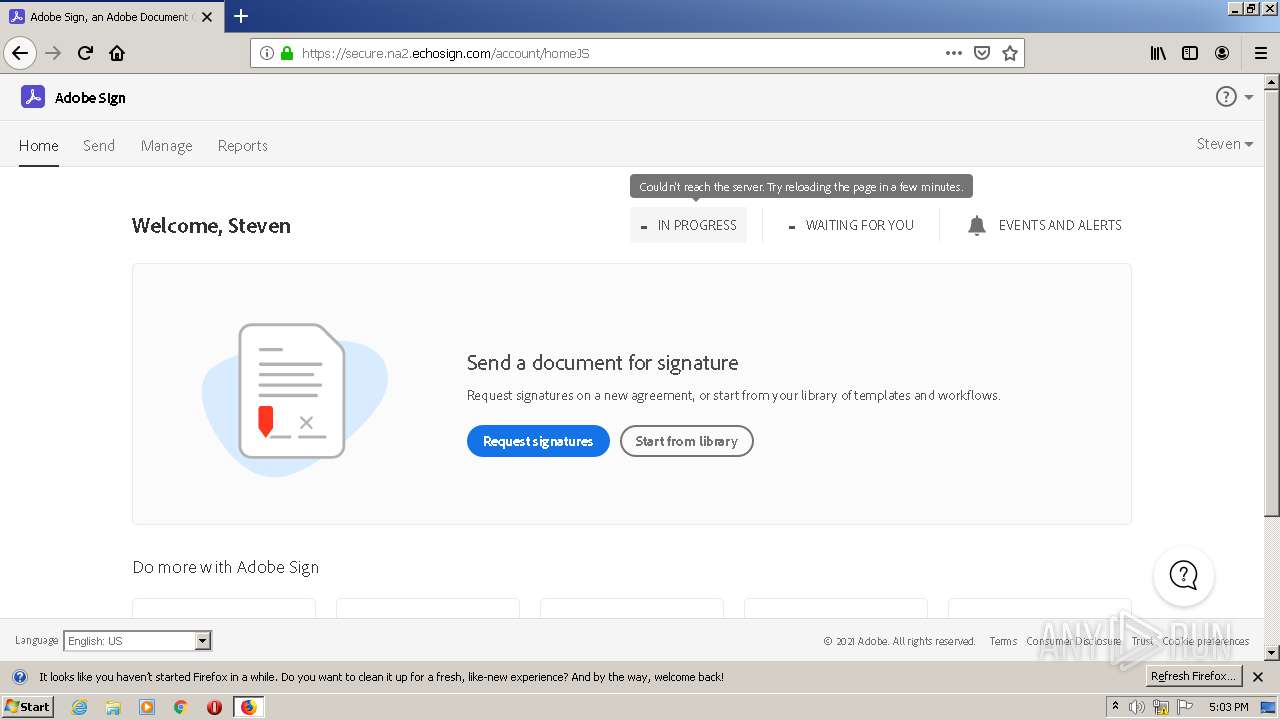Click the Start from library button
The height and width of the screenshot is (720, 1280).
pyautogui.click(x=686, y=441)
